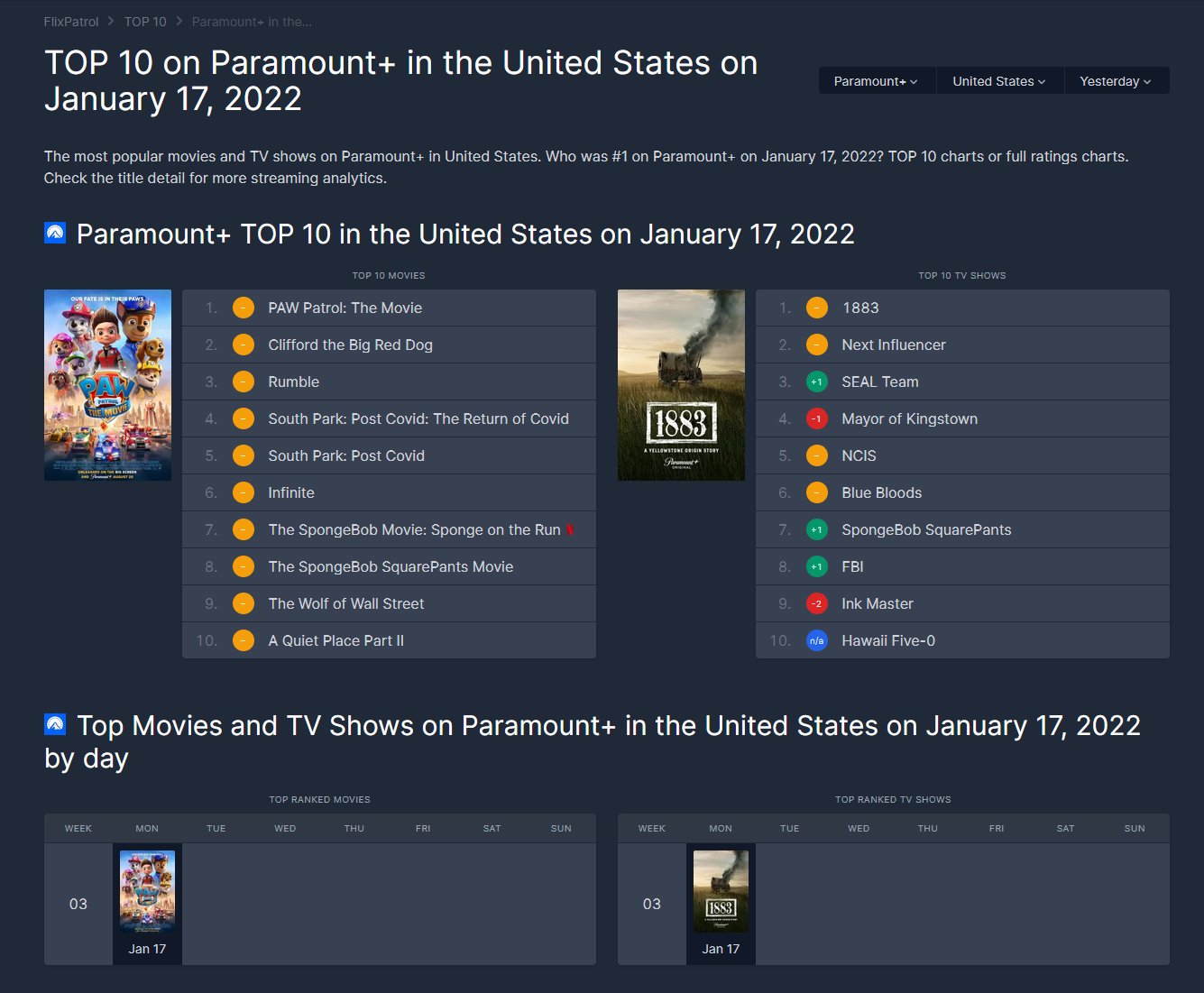
Task: Open Ink Master show details
Action: 878,603
